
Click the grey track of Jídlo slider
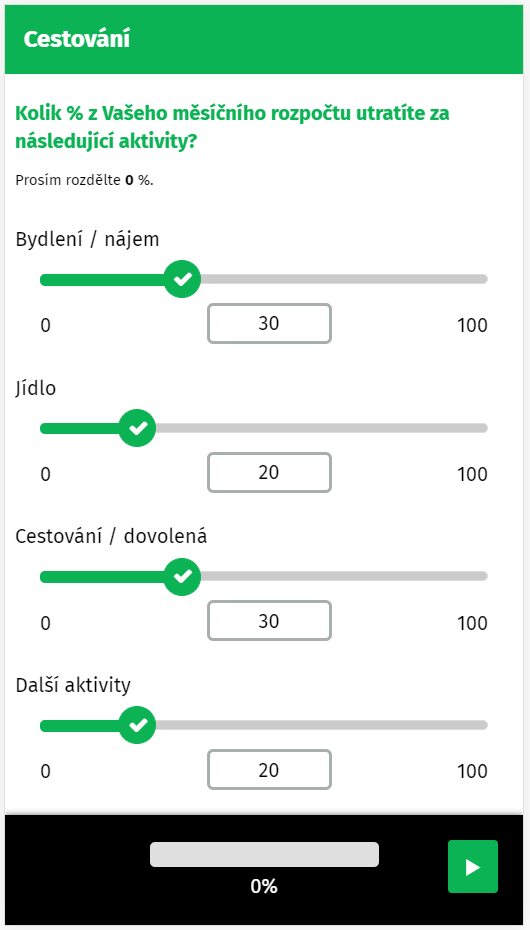tap(321, 428)
